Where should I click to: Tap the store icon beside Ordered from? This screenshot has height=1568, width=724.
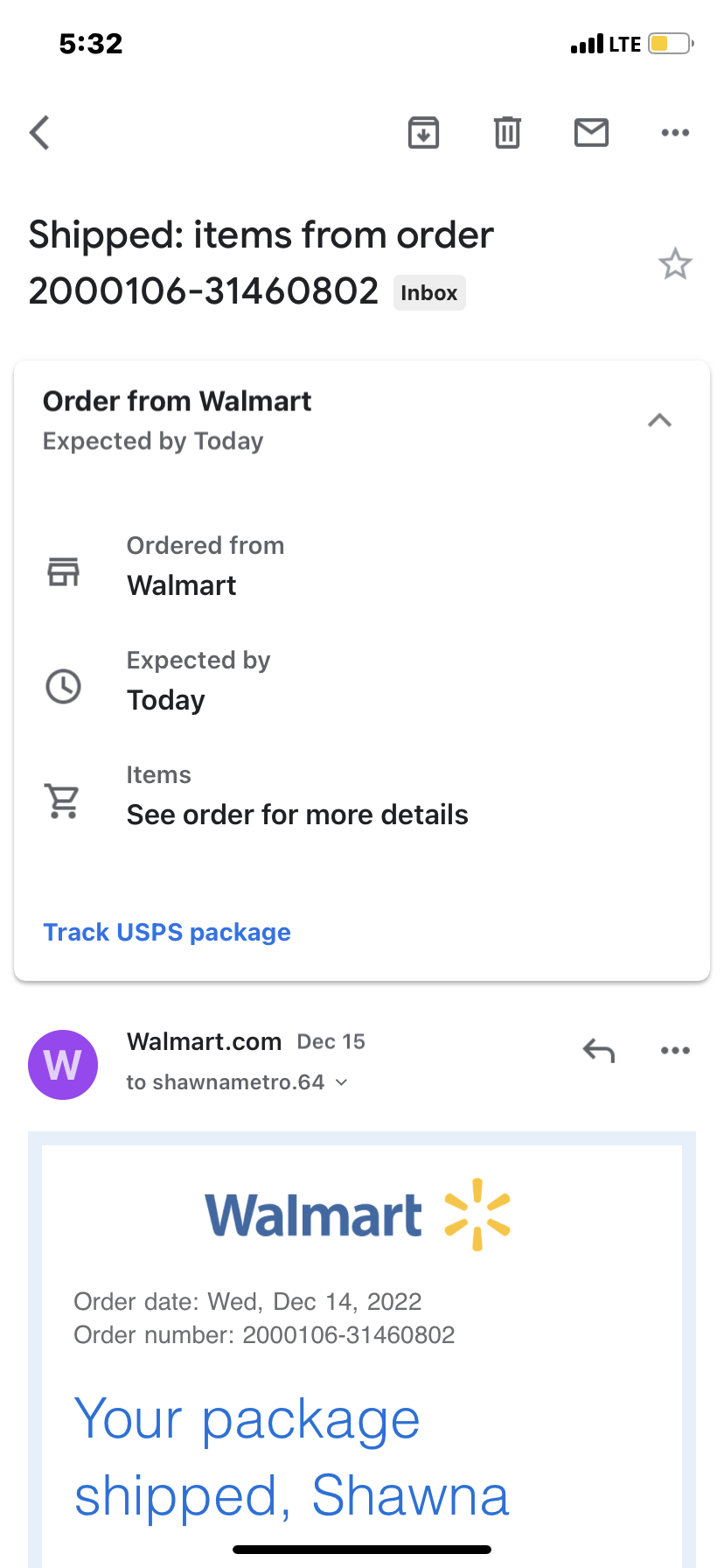click(63, 571)
